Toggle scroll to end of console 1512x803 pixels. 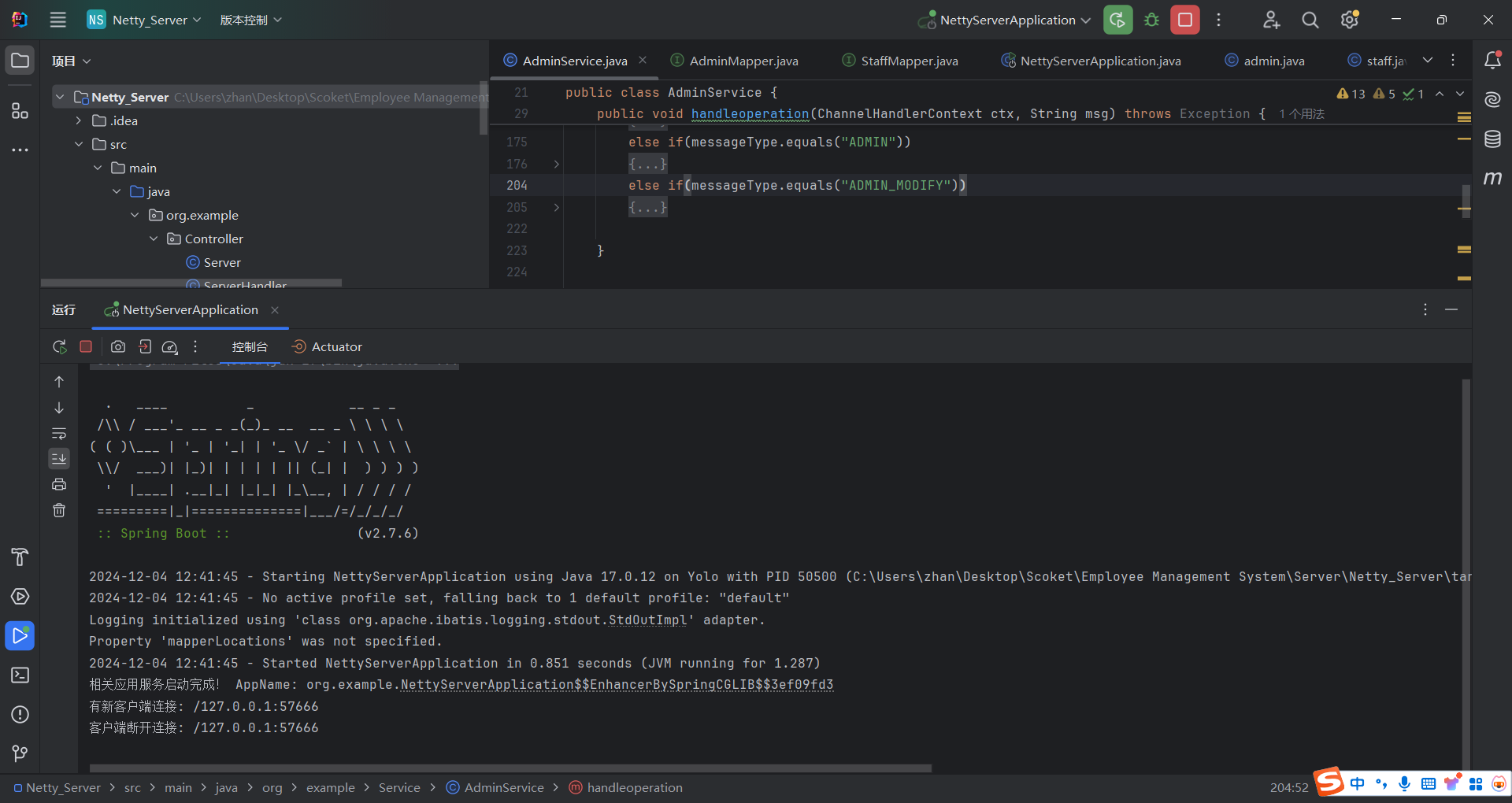click(59, 458)
